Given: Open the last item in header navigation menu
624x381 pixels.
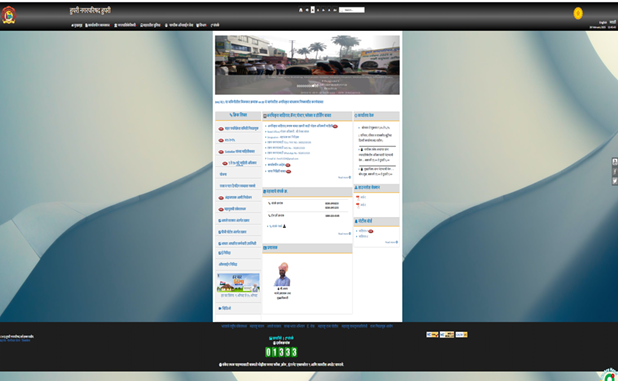Looking at the screenshot, I should (x=215, y=25).
